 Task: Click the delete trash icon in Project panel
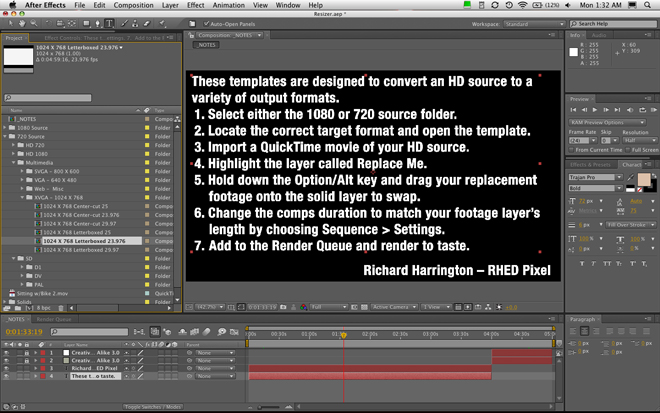(x=61, y=308)
